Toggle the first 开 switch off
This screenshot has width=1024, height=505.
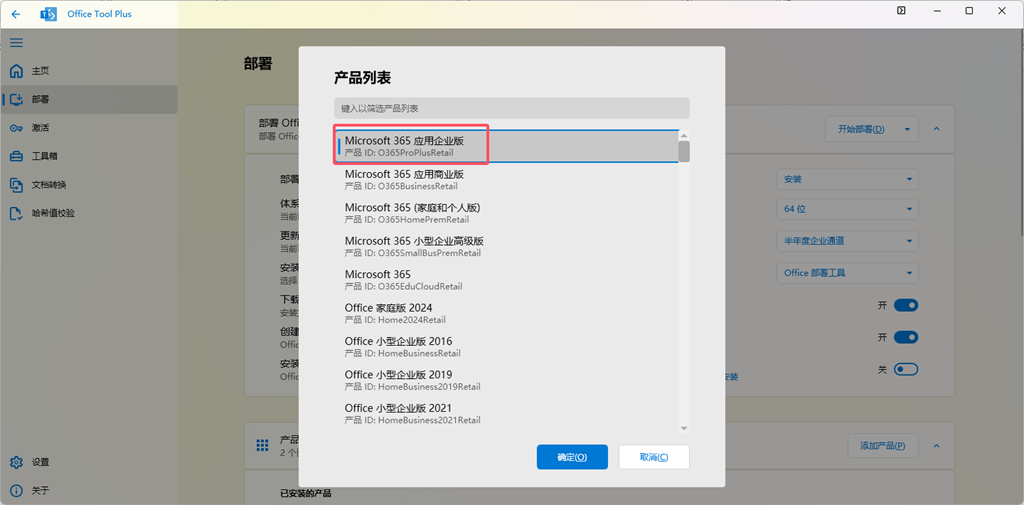click(x=906, y=305)
